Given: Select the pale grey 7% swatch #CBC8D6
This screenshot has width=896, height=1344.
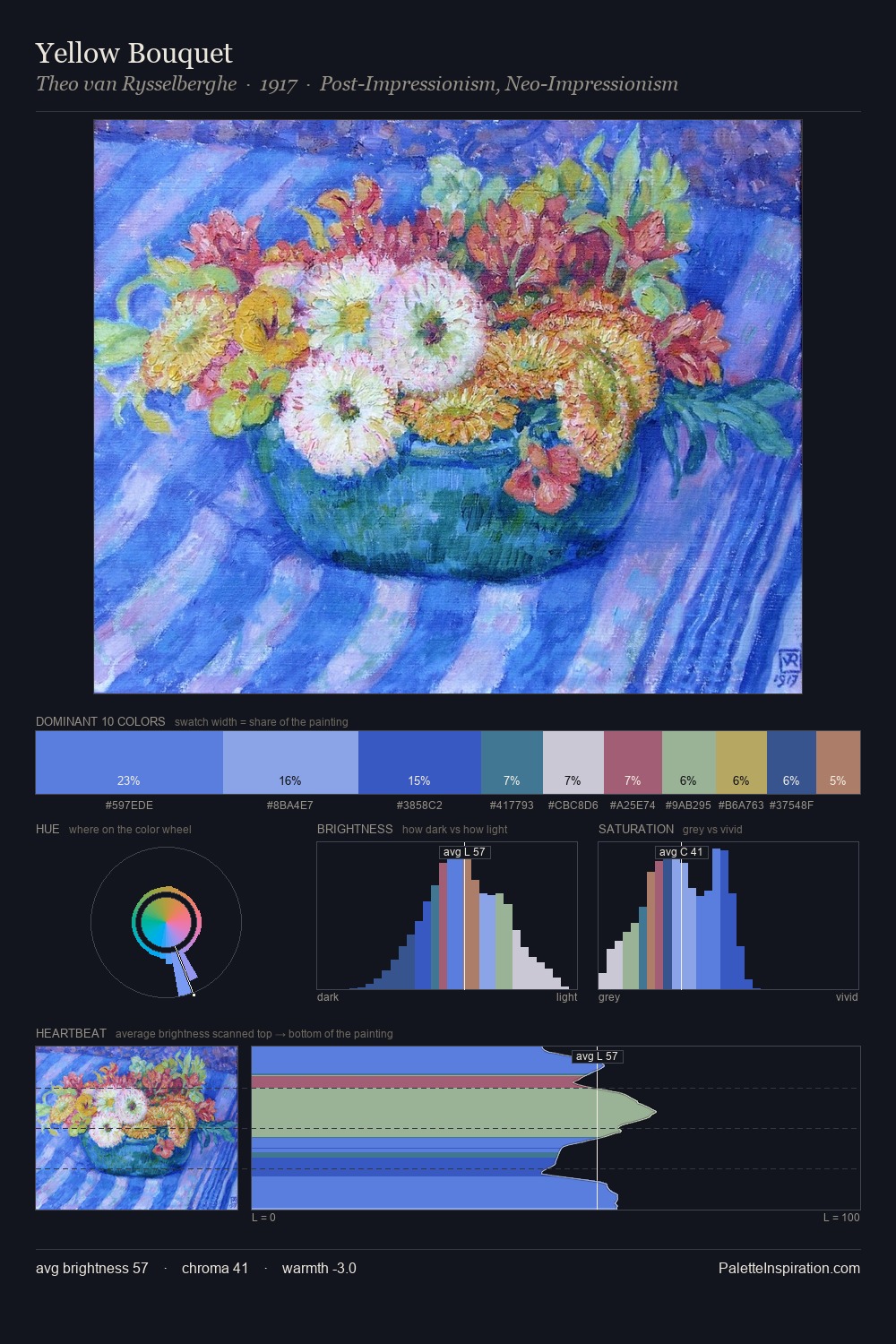Looking at the screenshot, I should click(x=573, y=762).
